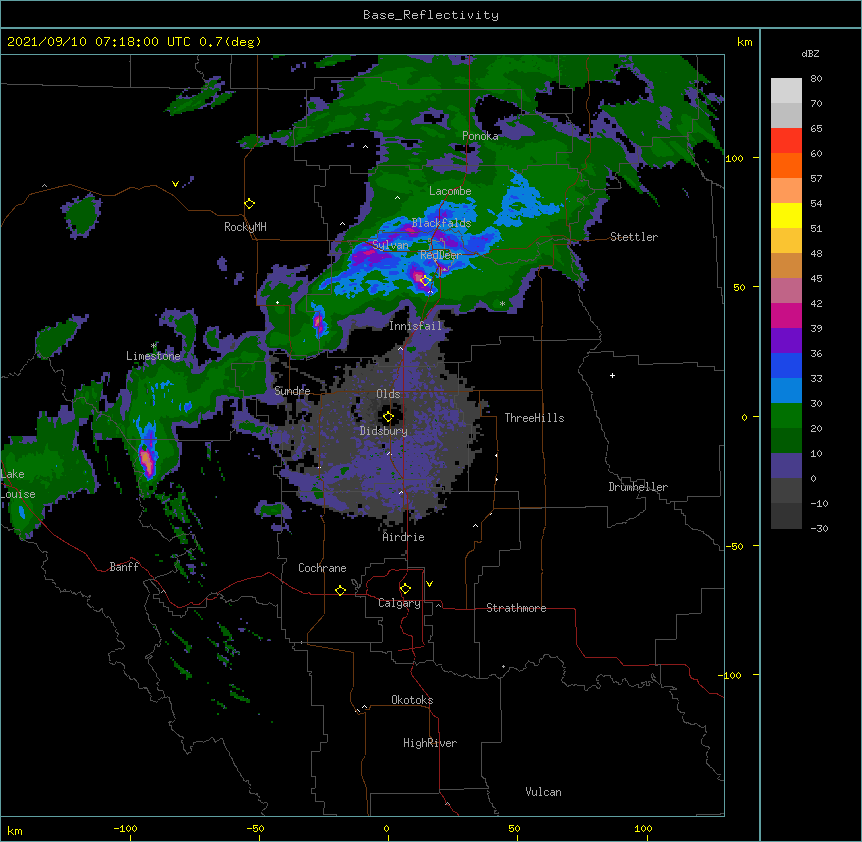Select the Stettler city label

click(634, 237)
